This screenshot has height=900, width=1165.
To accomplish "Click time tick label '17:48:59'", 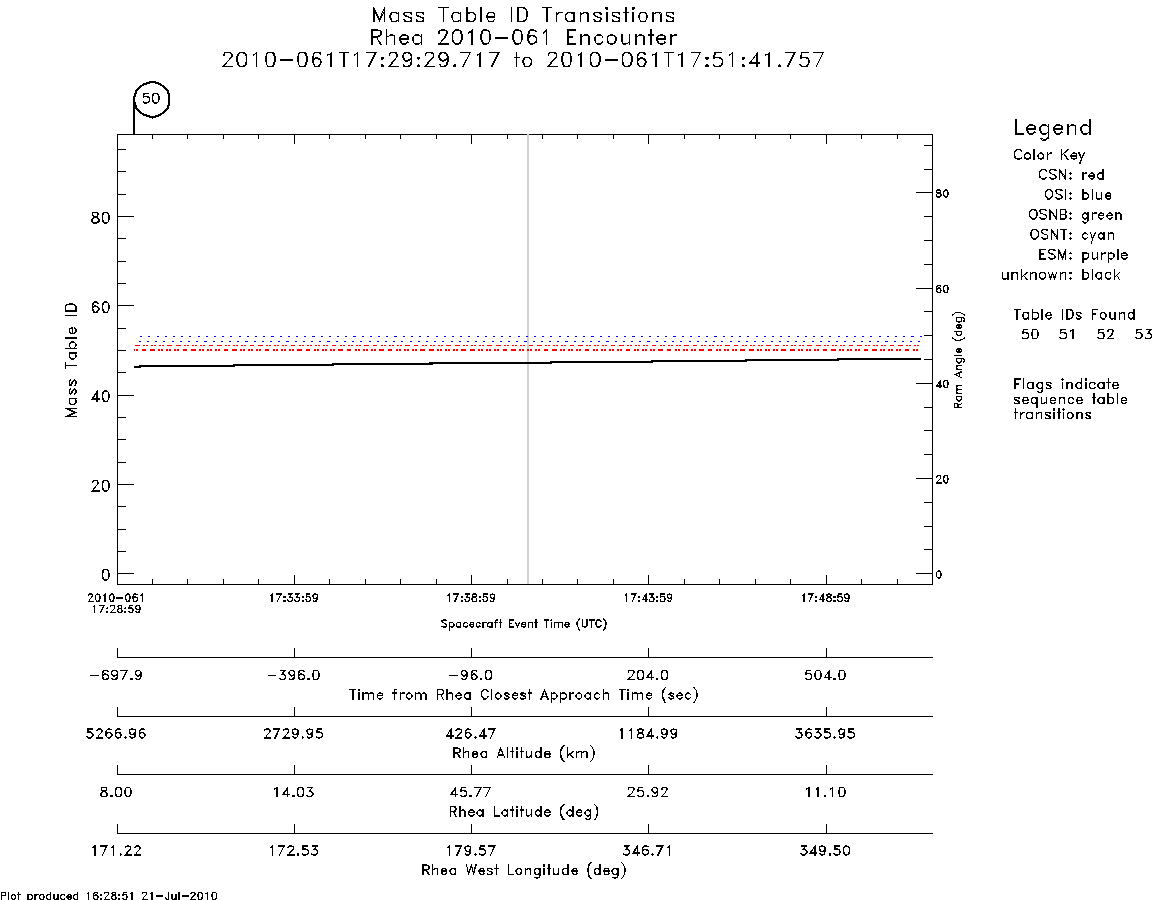I will tap(825, 598).
